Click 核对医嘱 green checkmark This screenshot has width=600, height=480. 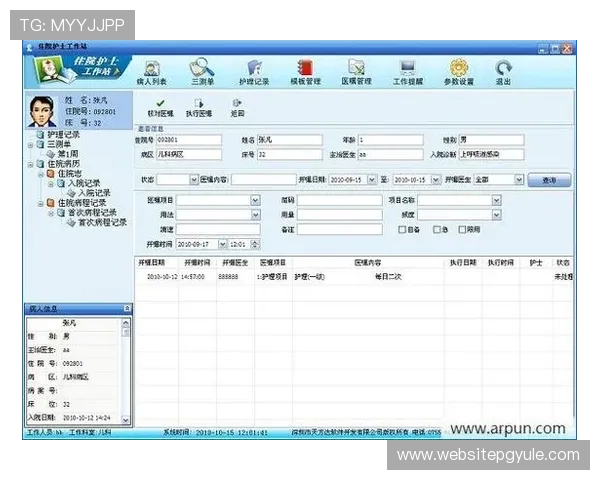point(160,108)
